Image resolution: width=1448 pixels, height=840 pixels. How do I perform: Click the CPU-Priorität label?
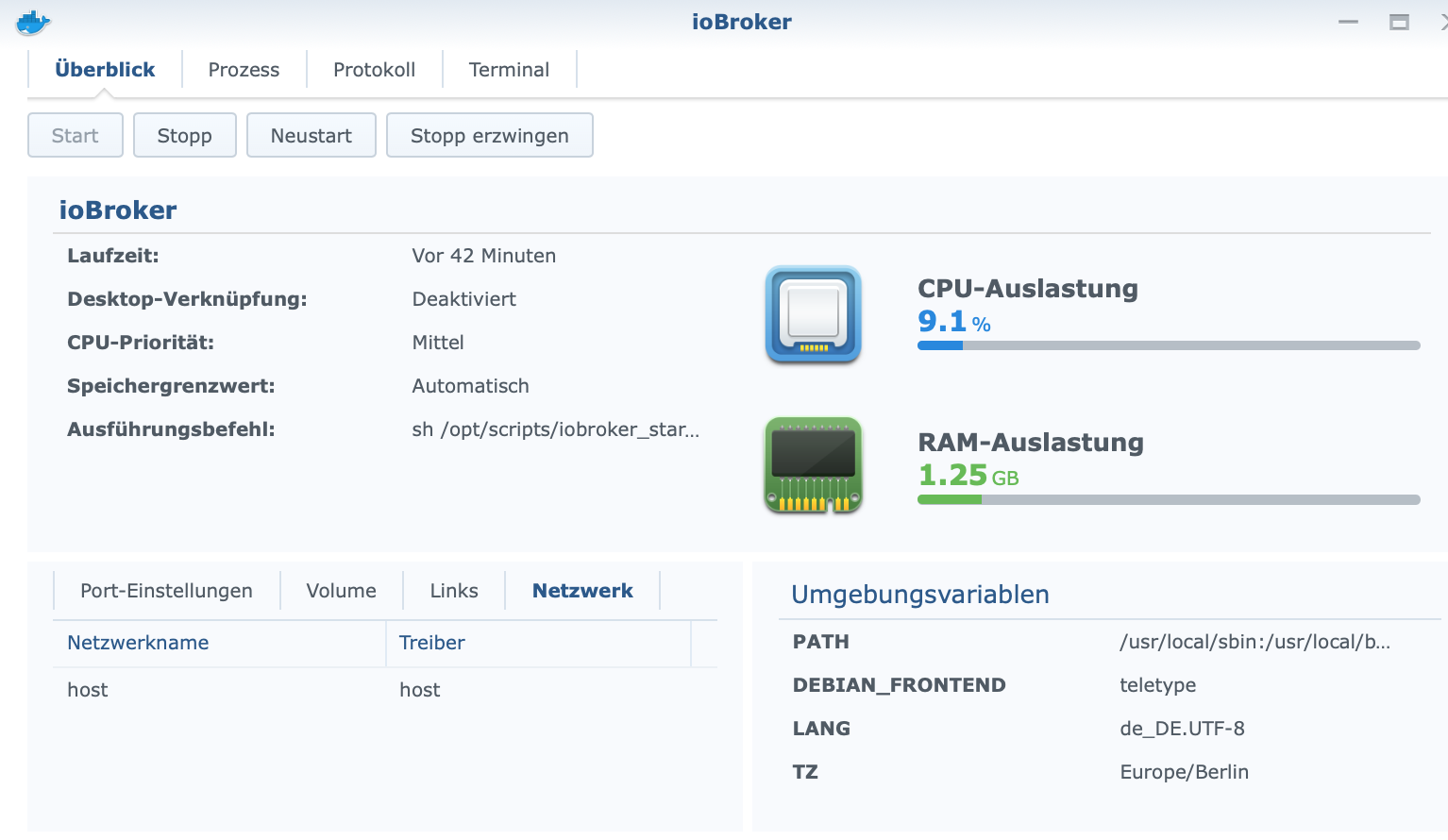pos(141,343)
